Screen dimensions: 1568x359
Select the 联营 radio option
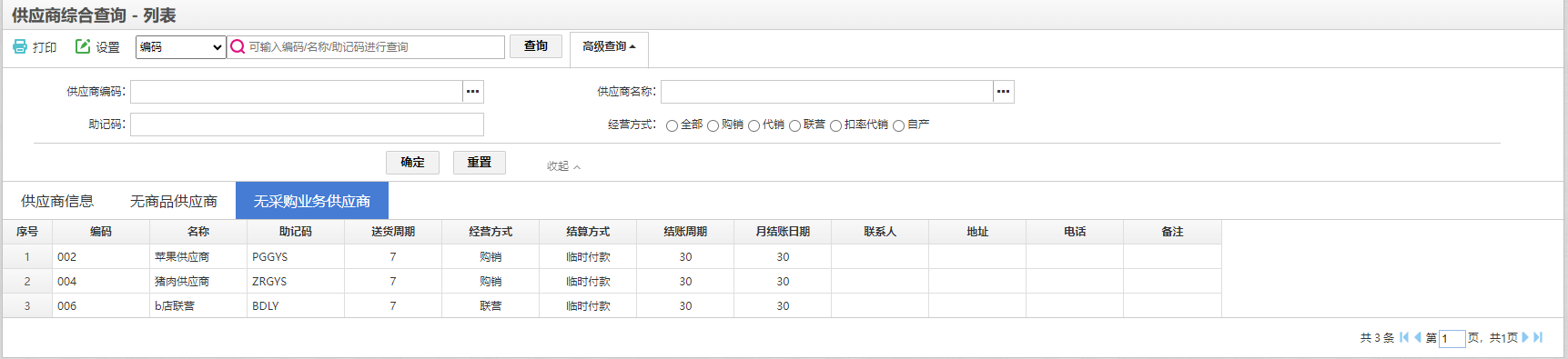click(x=794, y=125)
